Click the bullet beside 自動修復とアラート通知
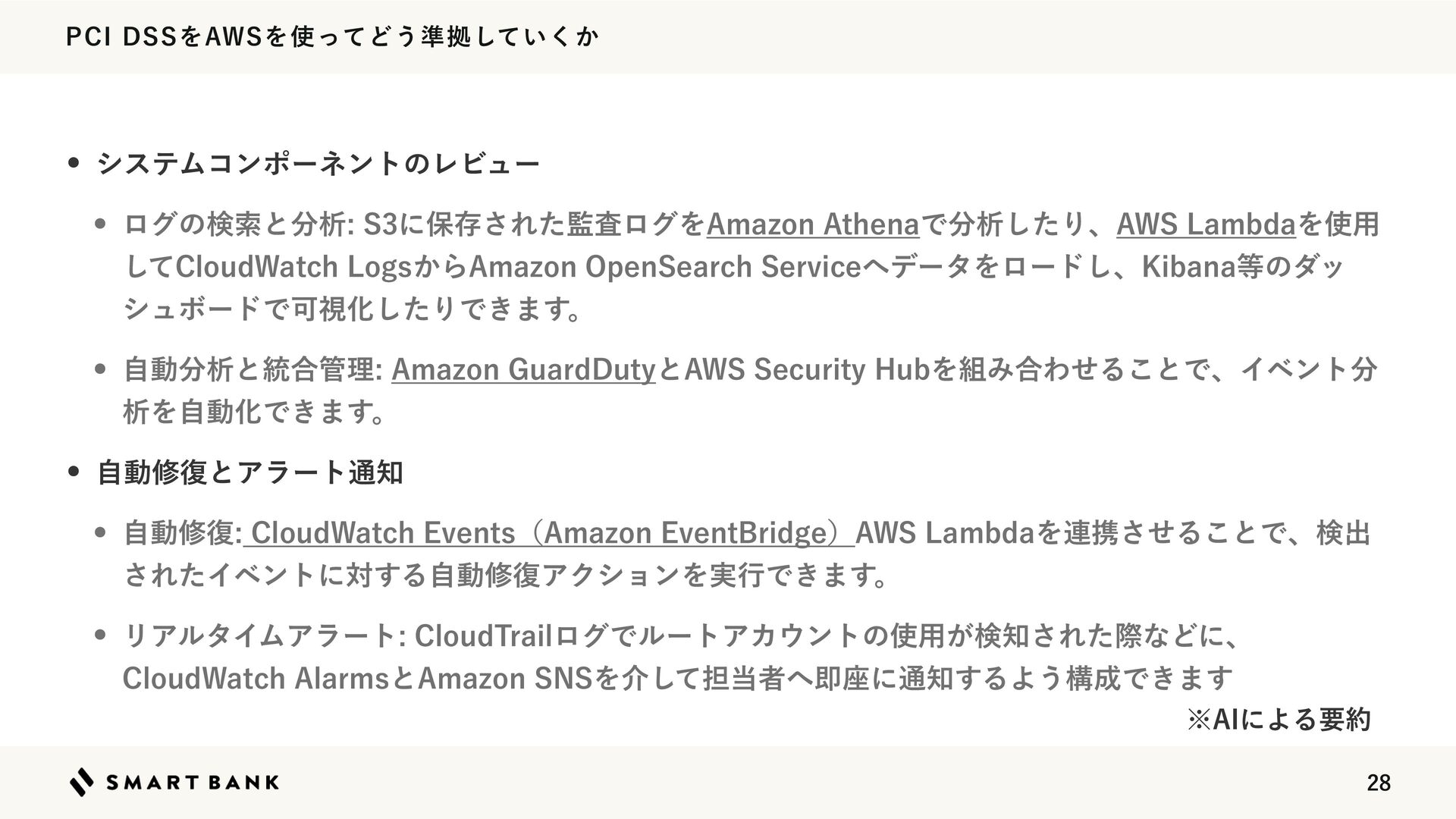The height and width of the screenshot is (819, 1456). (74, 473)
